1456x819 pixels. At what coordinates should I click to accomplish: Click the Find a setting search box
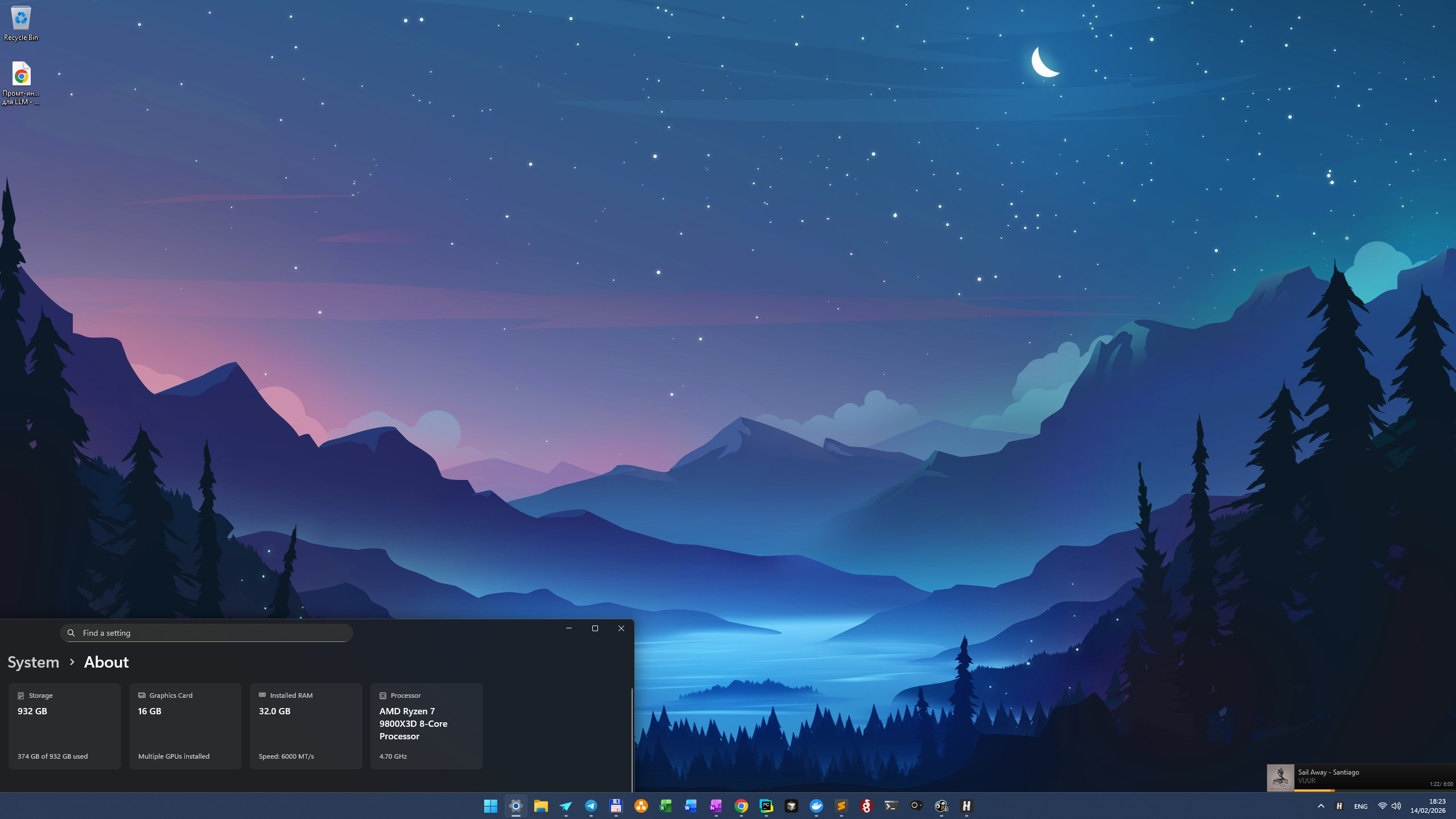point(206,633)
